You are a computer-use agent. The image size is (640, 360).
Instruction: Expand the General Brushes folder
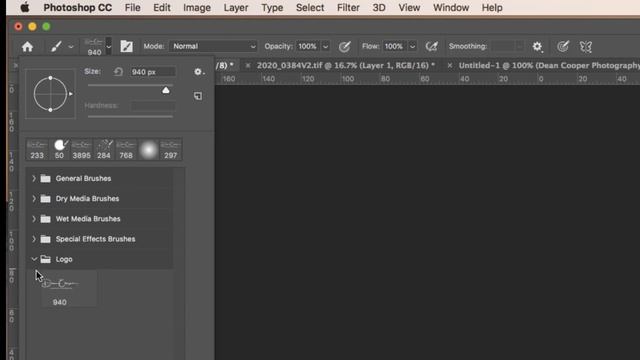coord(34,178)
